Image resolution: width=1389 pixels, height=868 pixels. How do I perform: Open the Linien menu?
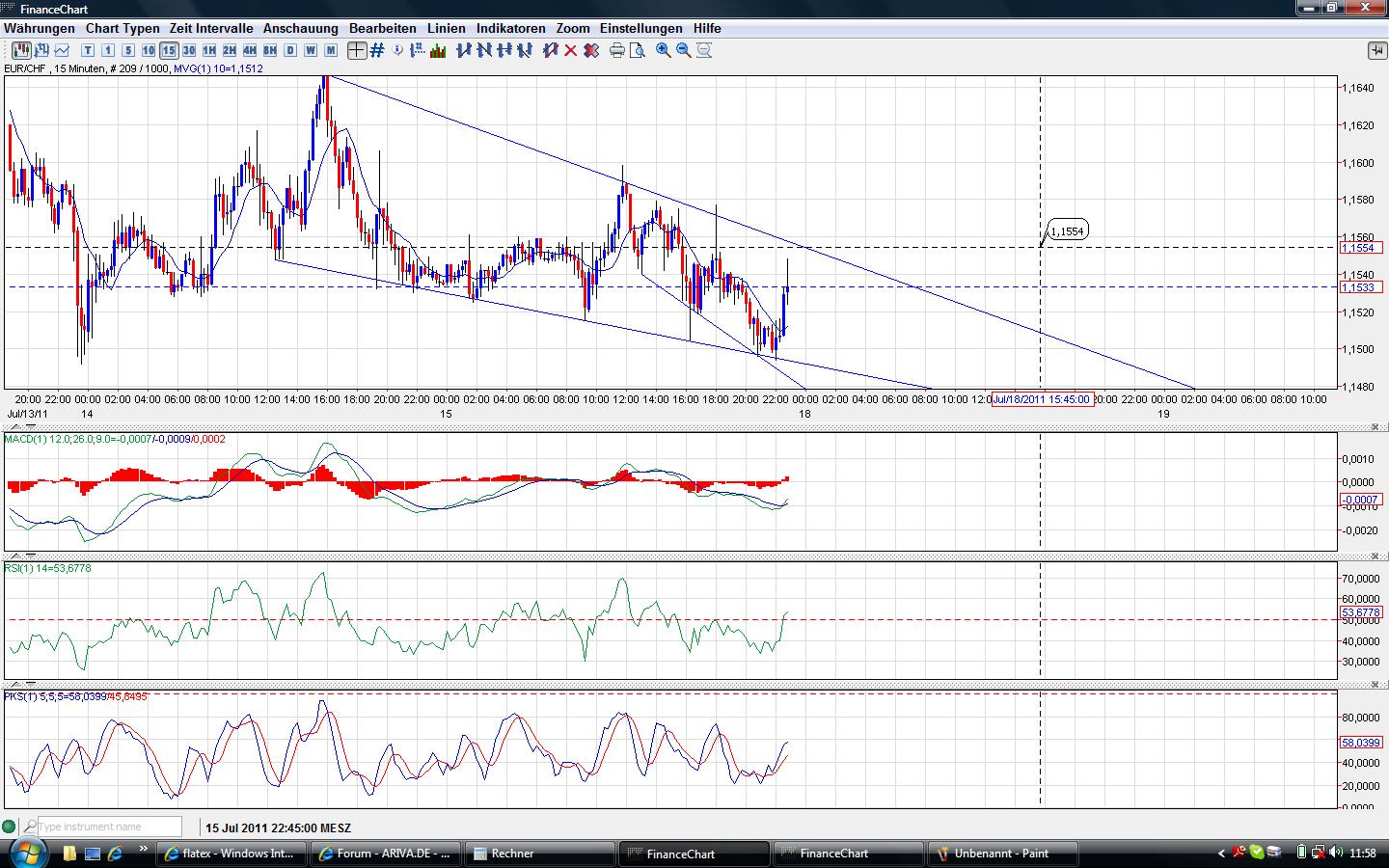[x=446, y=29]
